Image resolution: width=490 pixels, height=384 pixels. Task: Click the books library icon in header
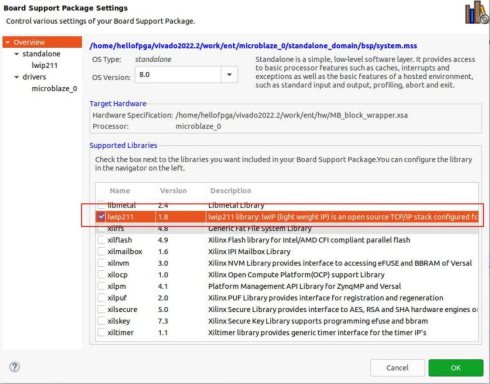click(477, 13)
